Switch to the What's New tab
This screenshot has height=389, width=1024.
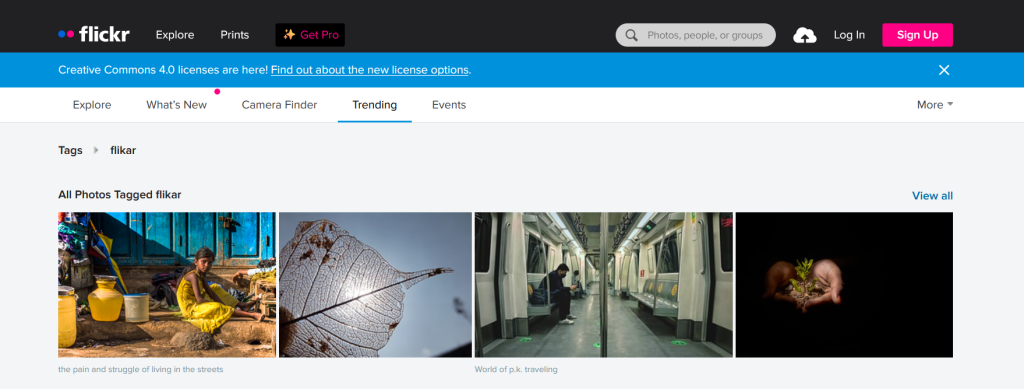[176, 104]
